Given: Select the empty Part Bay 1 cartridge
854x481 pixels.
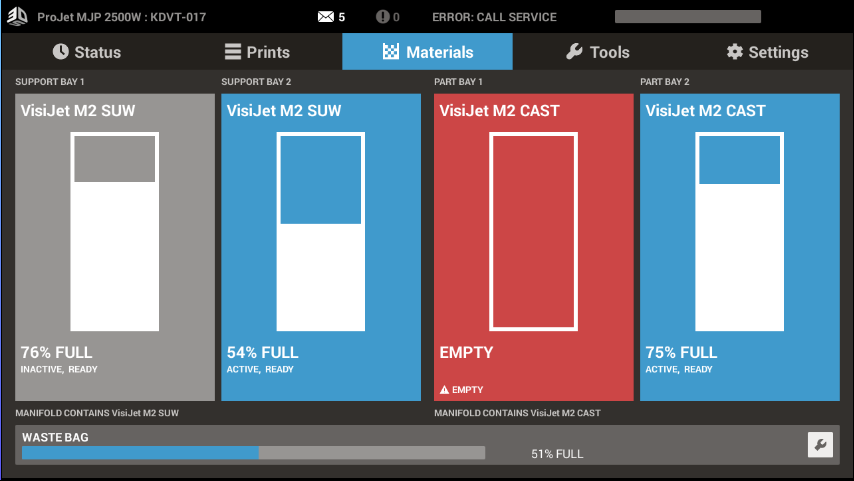Looking at the screenshot, I should (533, 247).
